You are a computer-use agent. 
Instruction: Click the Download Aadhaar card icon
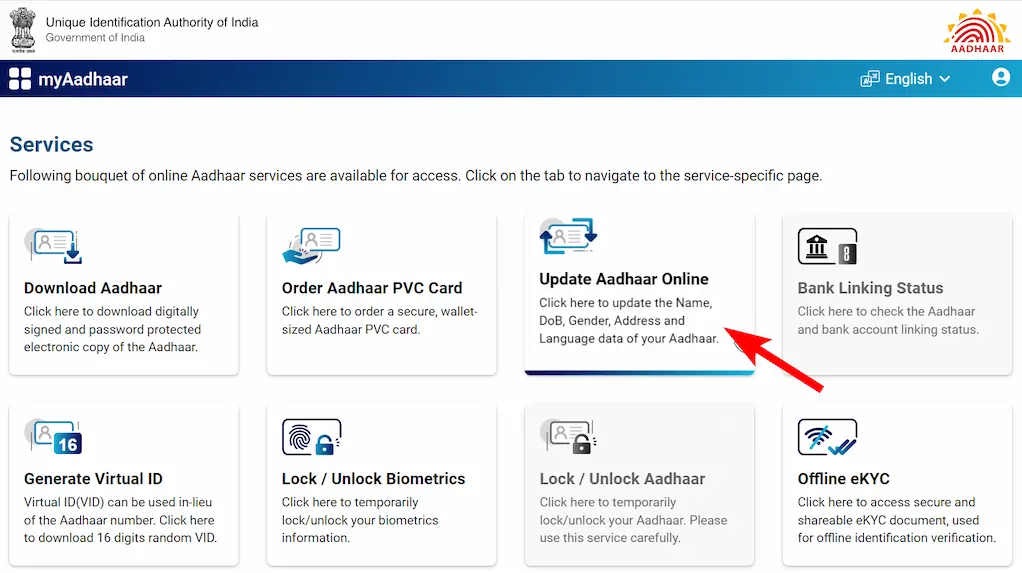point(53,246)
